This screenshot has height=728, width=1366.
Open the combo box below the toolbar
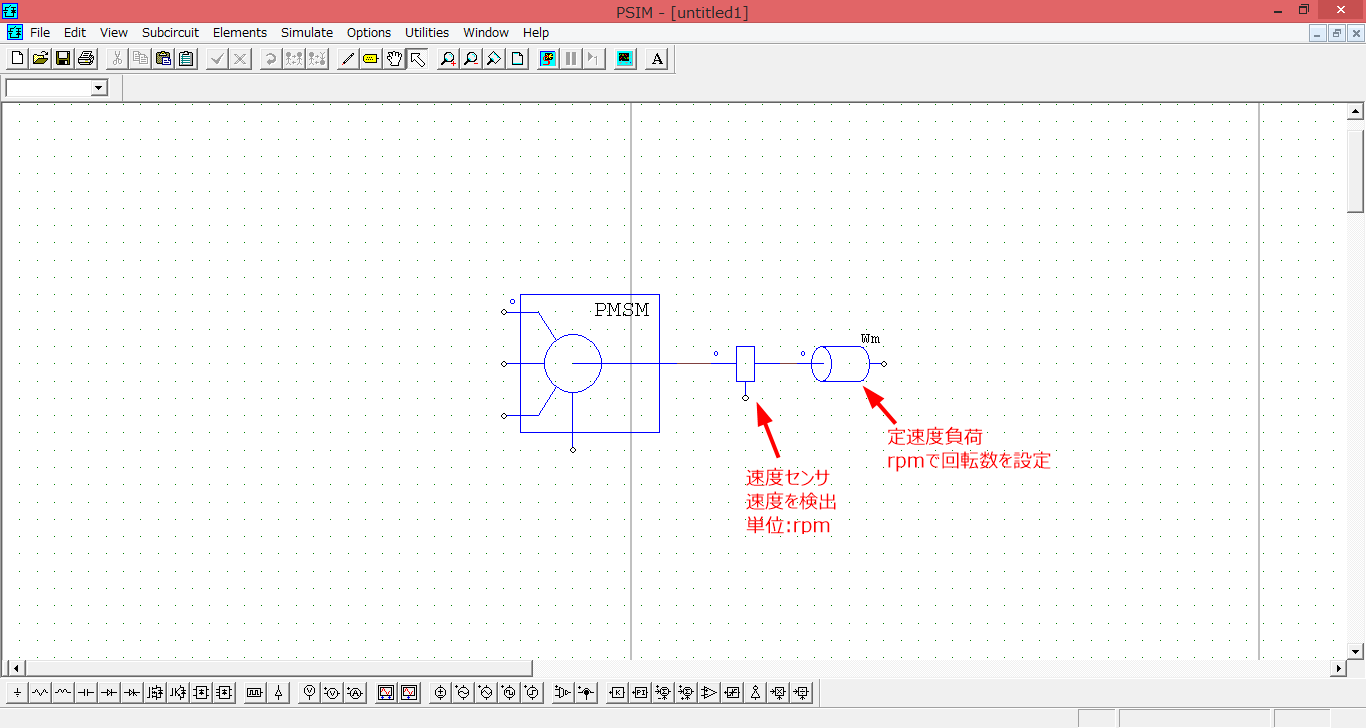98,87
